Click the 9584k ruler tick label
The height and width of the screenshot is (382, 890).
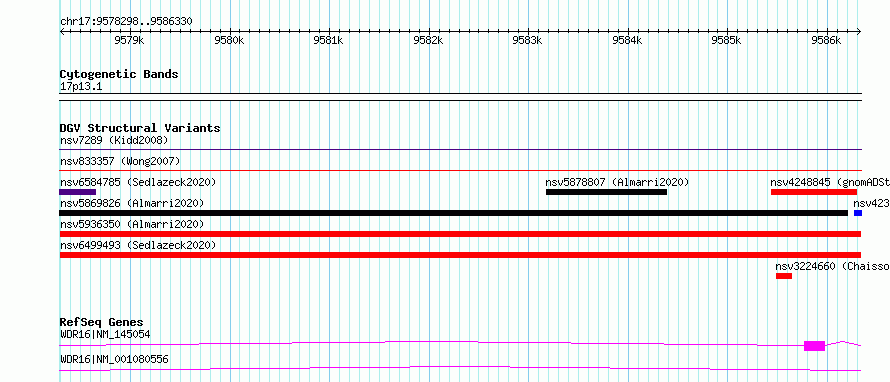[x=628, y=40]
